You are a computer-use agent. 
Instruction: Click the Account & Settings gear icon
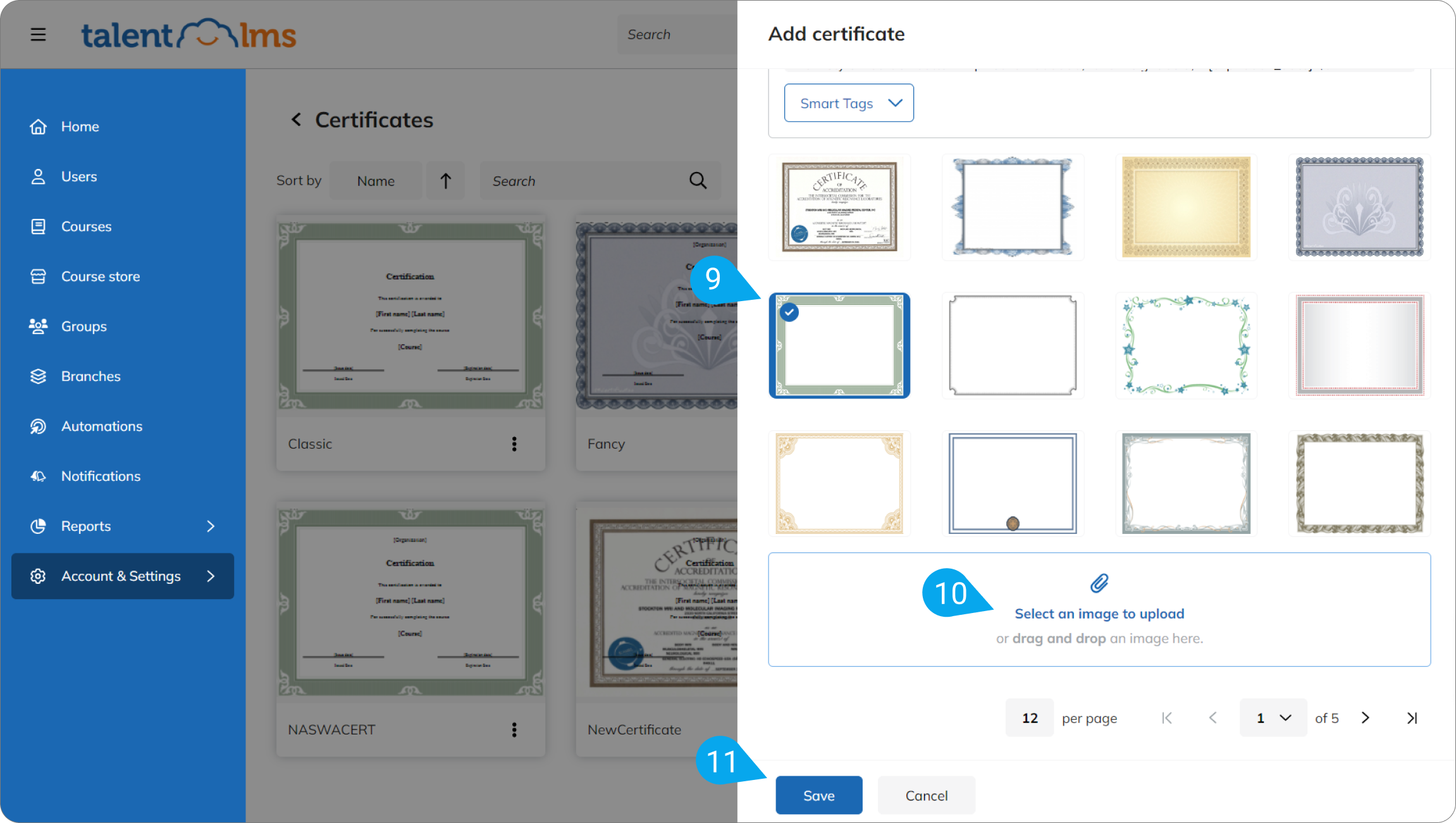tap(38, 576)
